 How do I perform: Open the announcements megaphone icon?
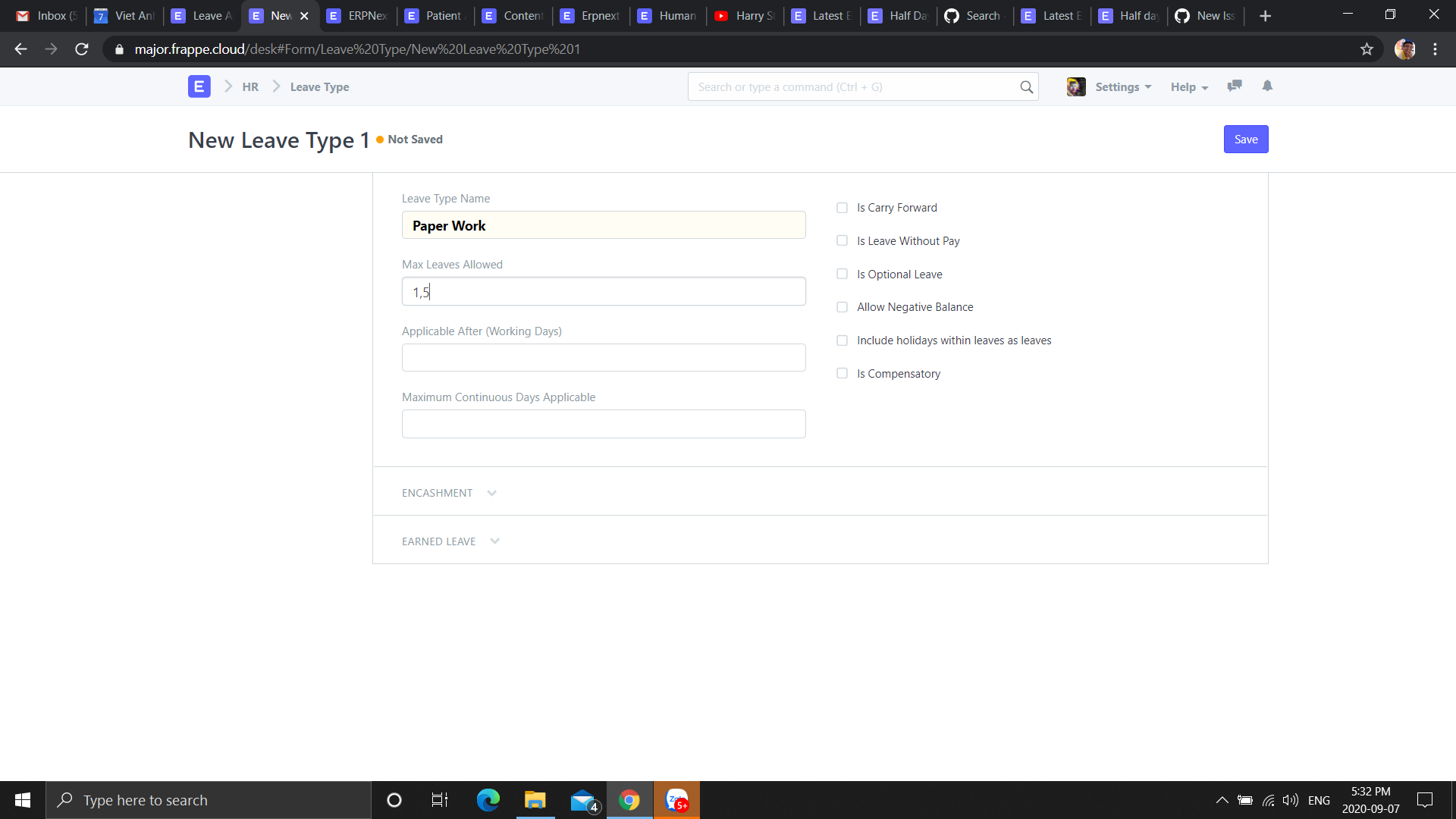1235,86
